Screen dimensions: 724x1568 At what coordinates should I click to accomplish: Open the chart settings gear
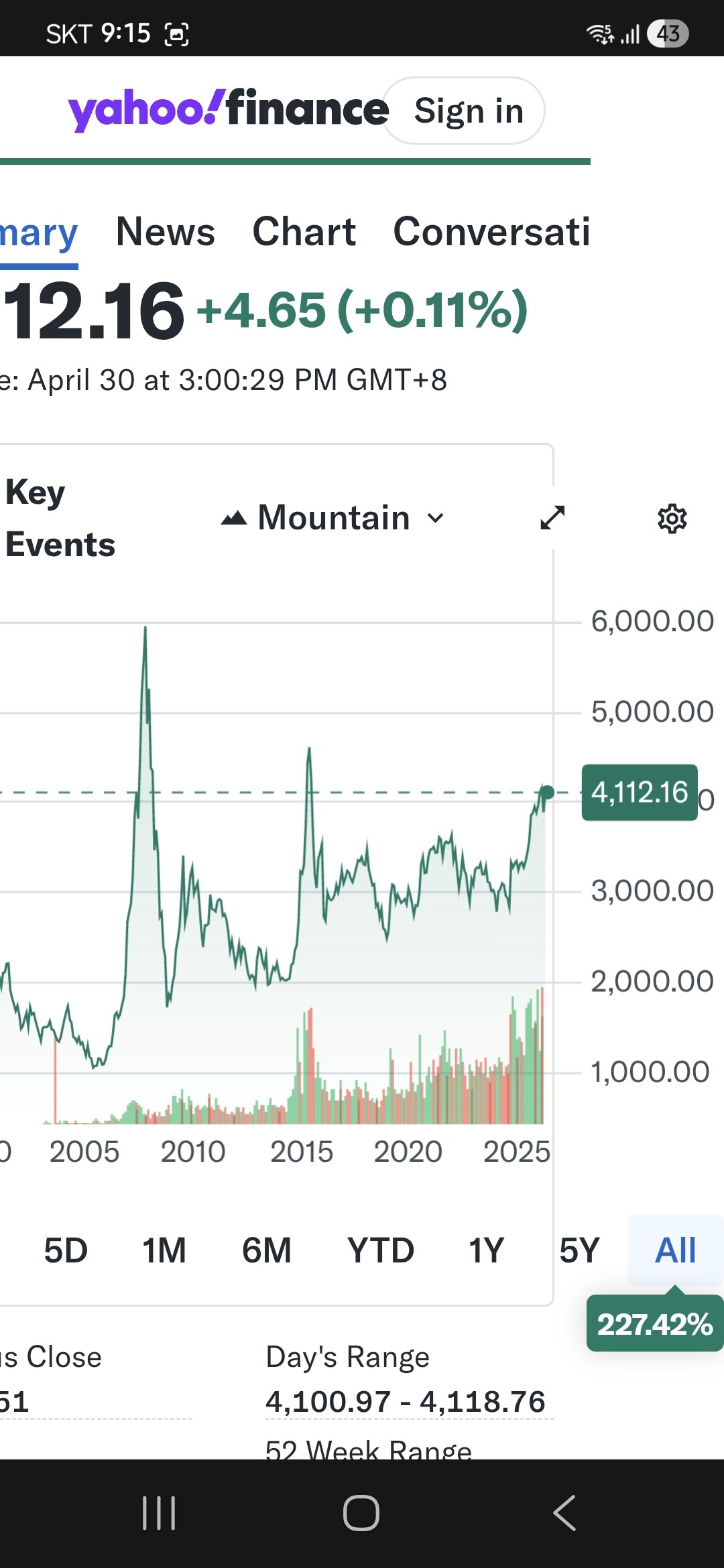point(672,519)
